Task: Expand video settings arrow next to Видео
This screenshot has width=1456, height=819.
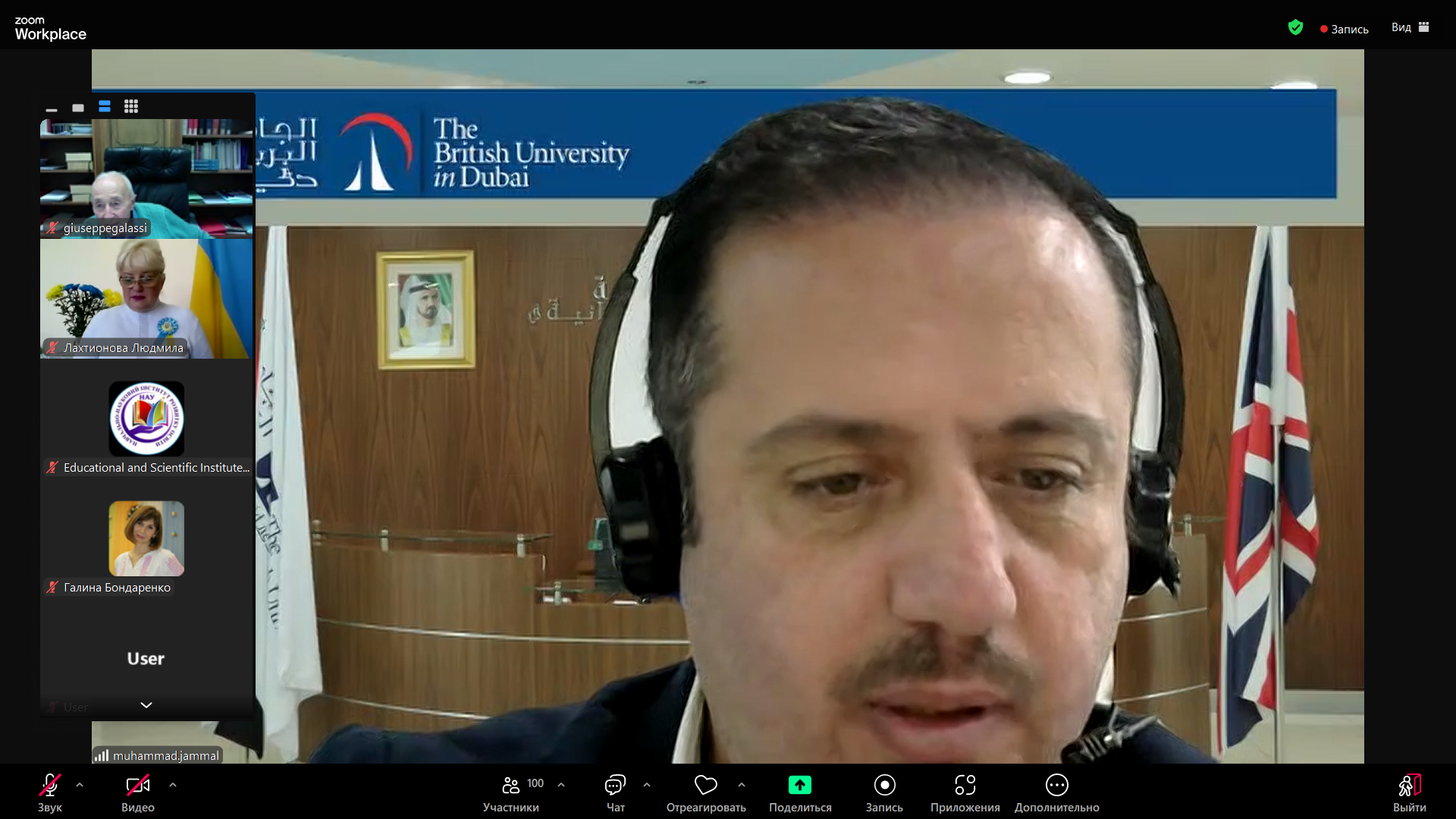Action: click(173, 785)
